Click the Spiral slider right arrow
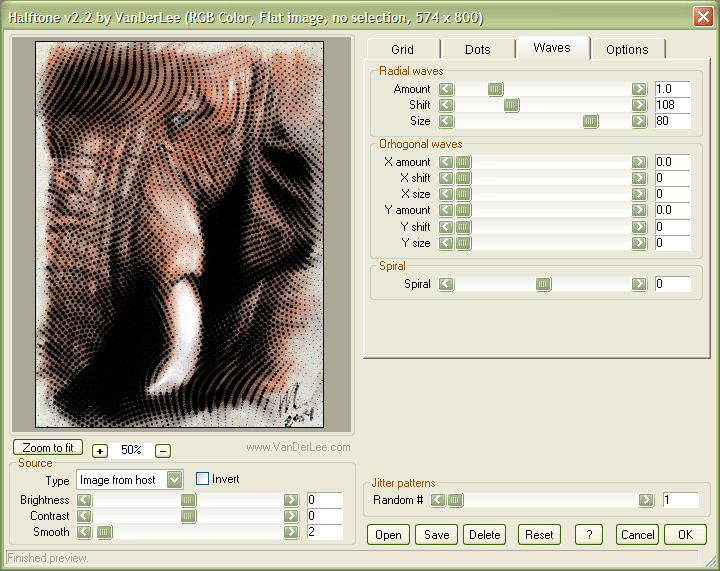The image size is (720, 571). coord(638,285)
